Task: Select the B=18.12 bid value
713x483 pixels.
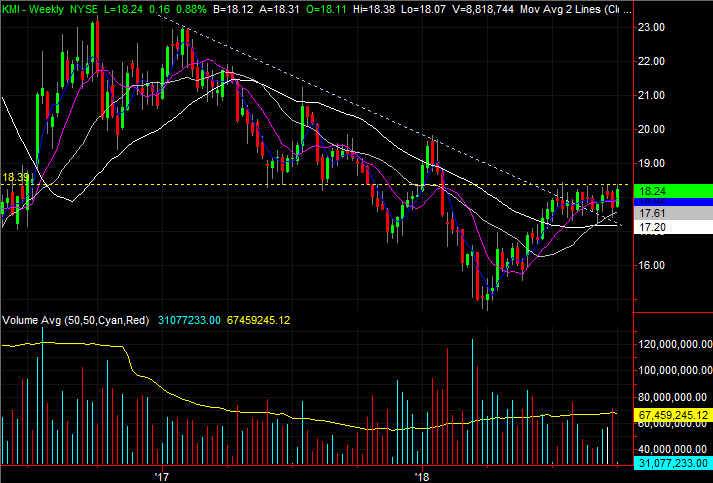Action: click(x=233, y=9)
